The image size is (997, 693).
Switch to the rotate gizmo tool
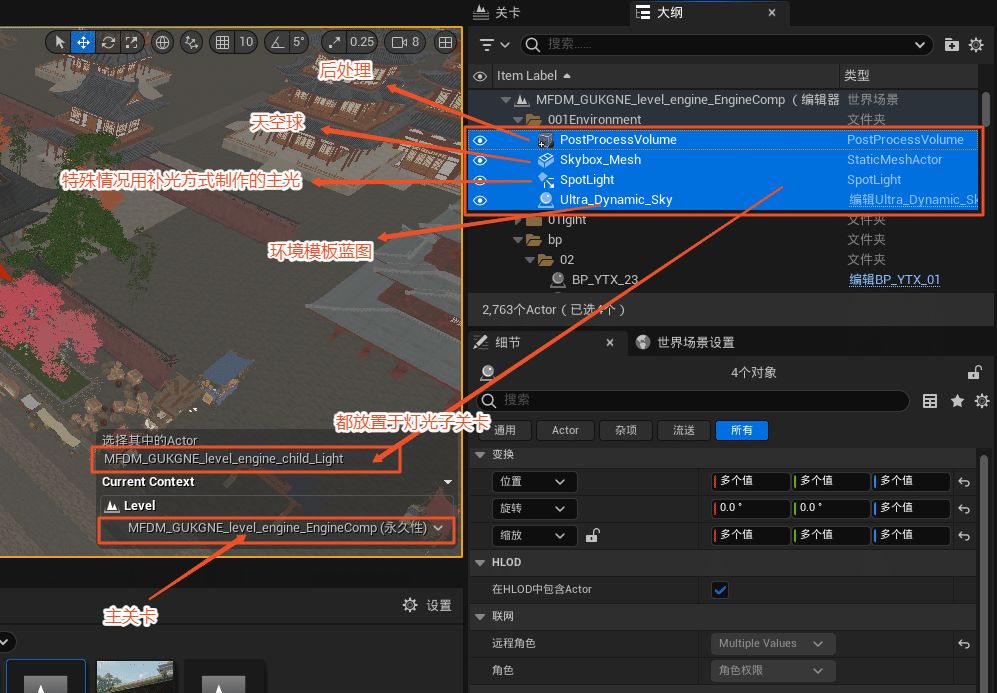[108, 42]
